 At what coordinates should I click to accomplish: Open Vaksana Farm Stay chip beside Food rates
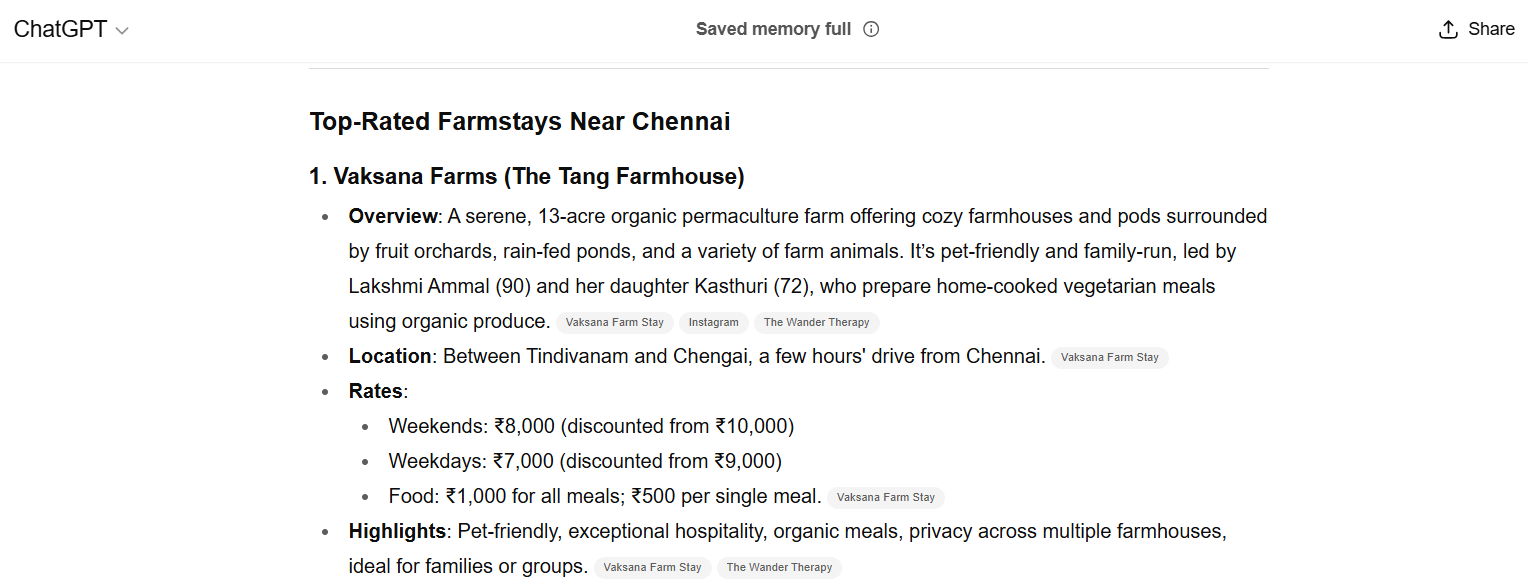point(885,497)
